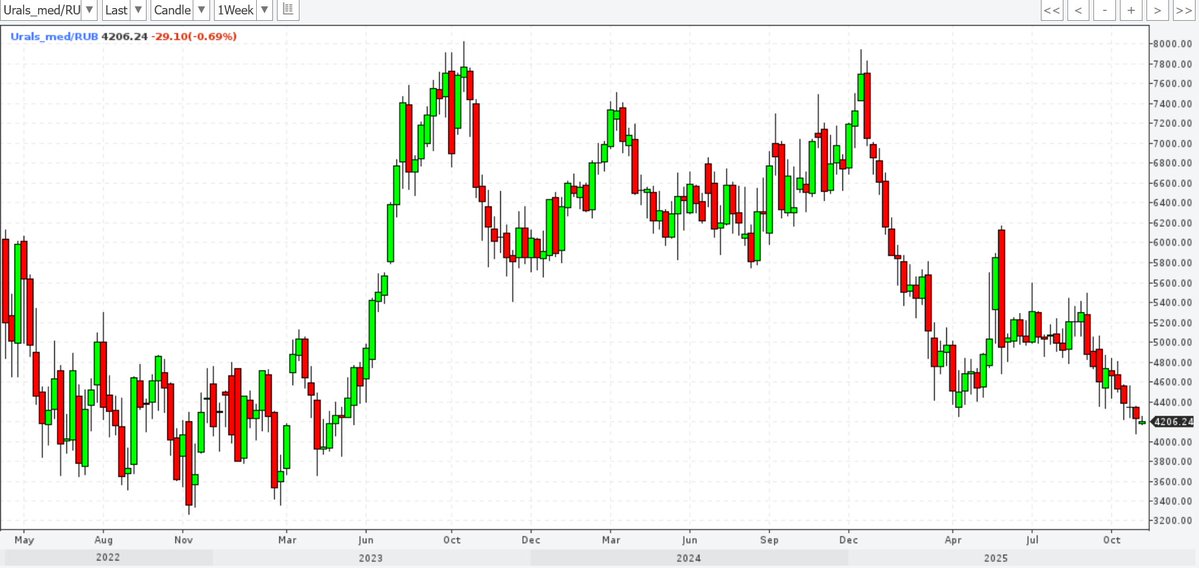Open the Urals_med/RU symbol dropdown
Image resolution: width=1199 pixels, height=568 pixels.
(49, 10)
